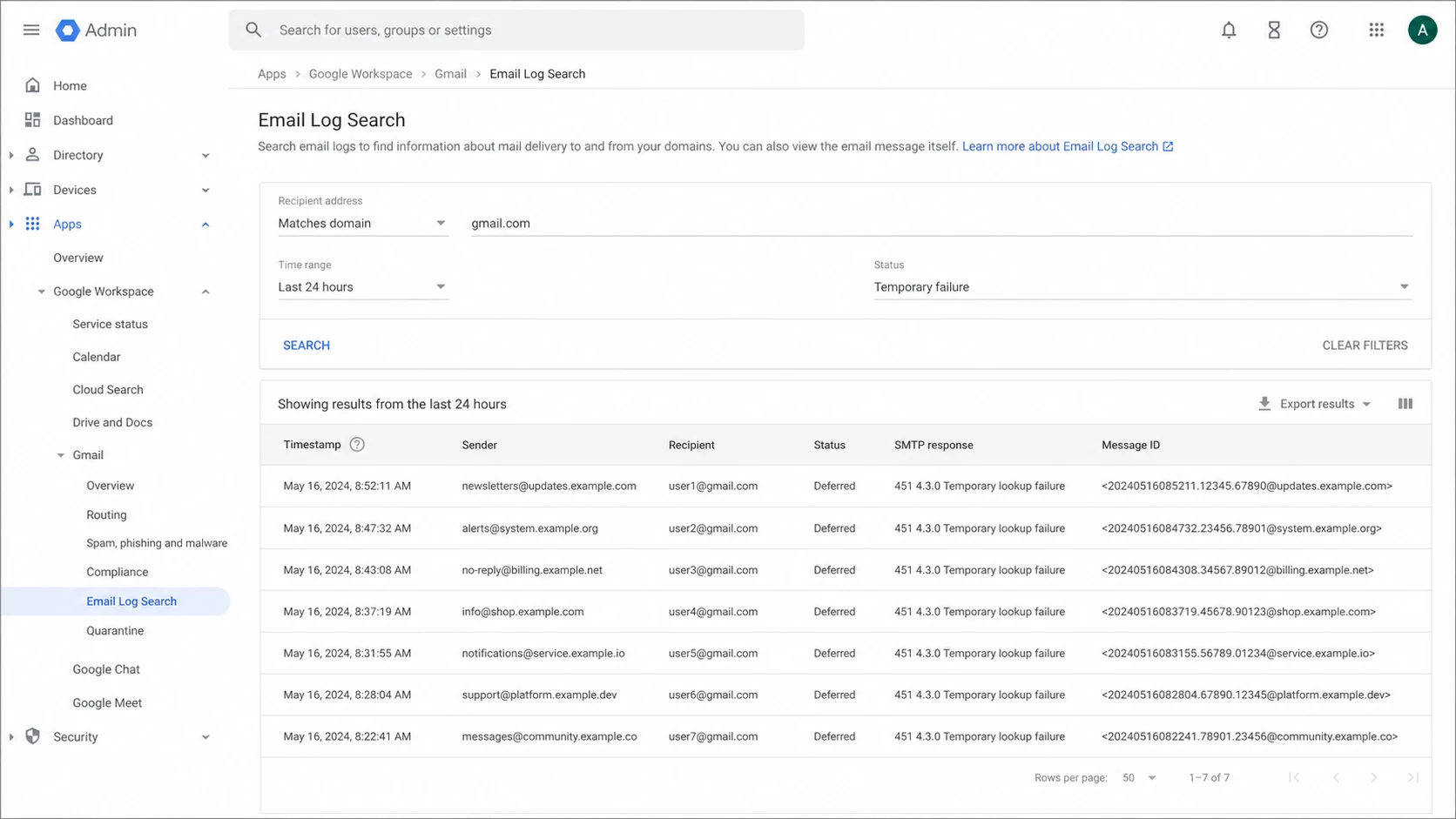The image size is (1456, 819).
Task: Click the Dashboard icon in sidebar
Action: [32, 120]
